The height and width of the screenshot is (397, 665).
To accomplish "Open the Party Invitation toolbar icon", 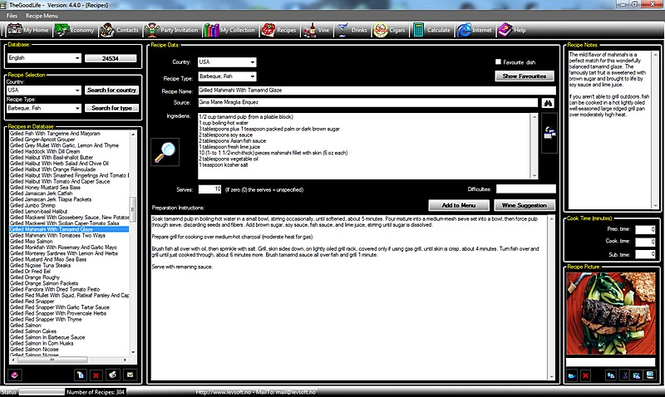I will coord(171,30).
